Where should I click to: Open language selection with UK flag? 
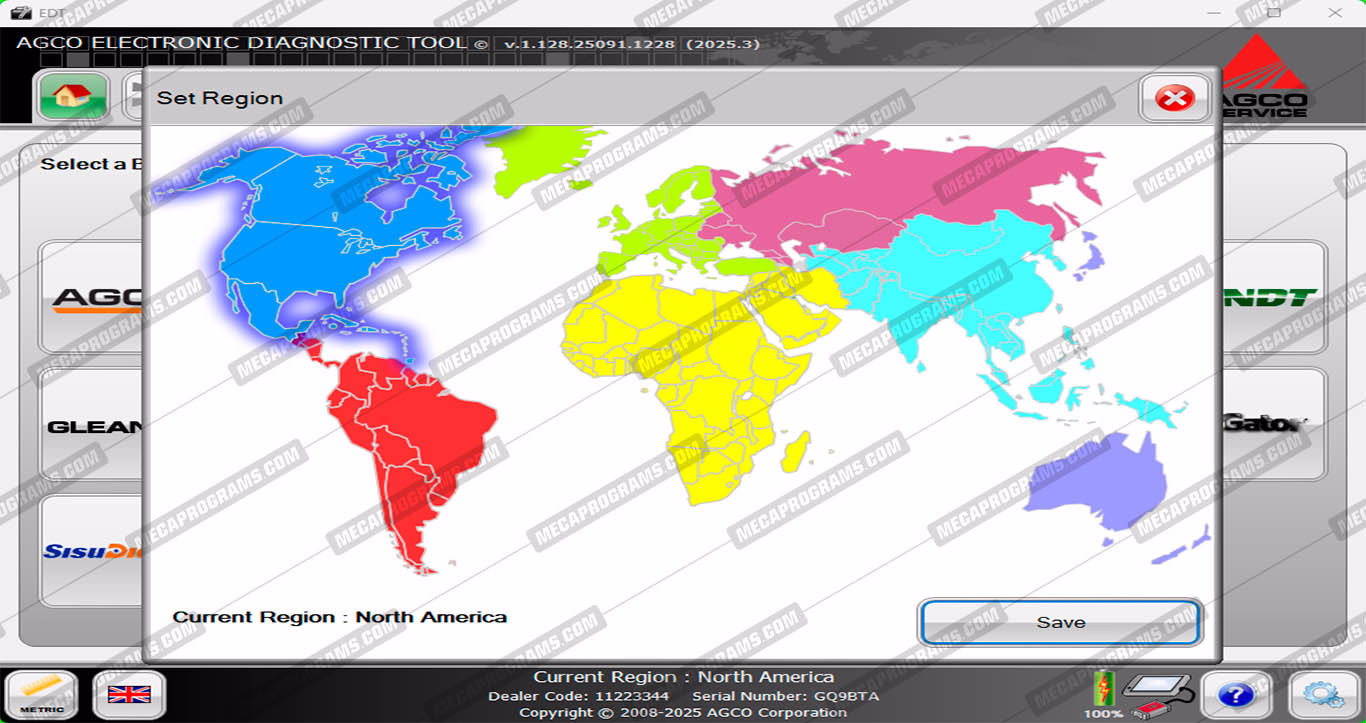129,694
